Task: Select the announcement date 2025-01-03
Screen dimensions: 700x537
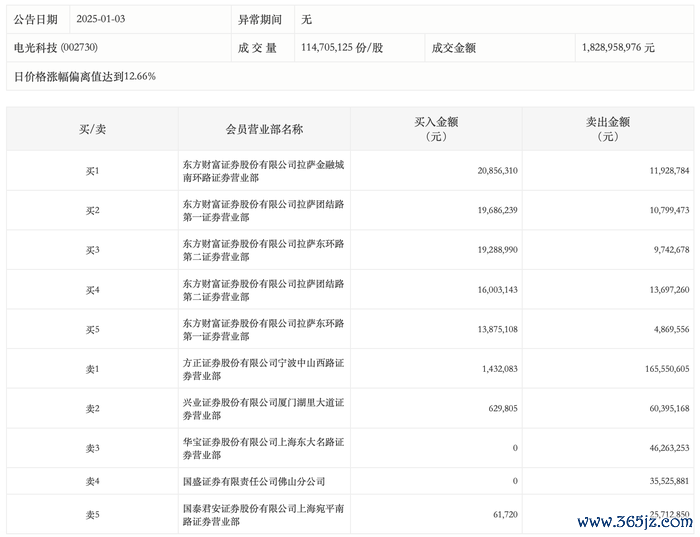Action: click(100, 19)
